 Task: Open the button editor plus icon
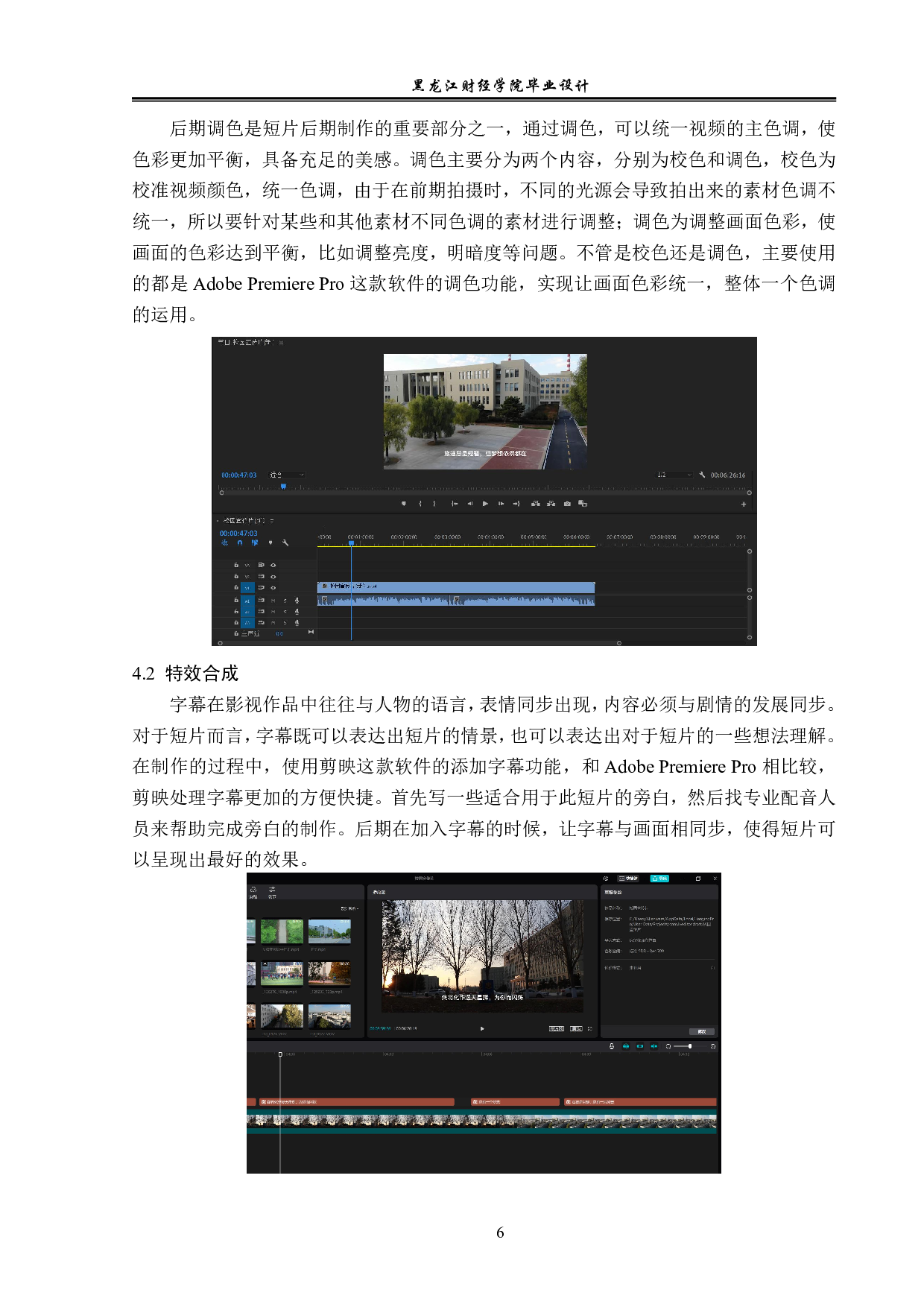coord(743,504)
